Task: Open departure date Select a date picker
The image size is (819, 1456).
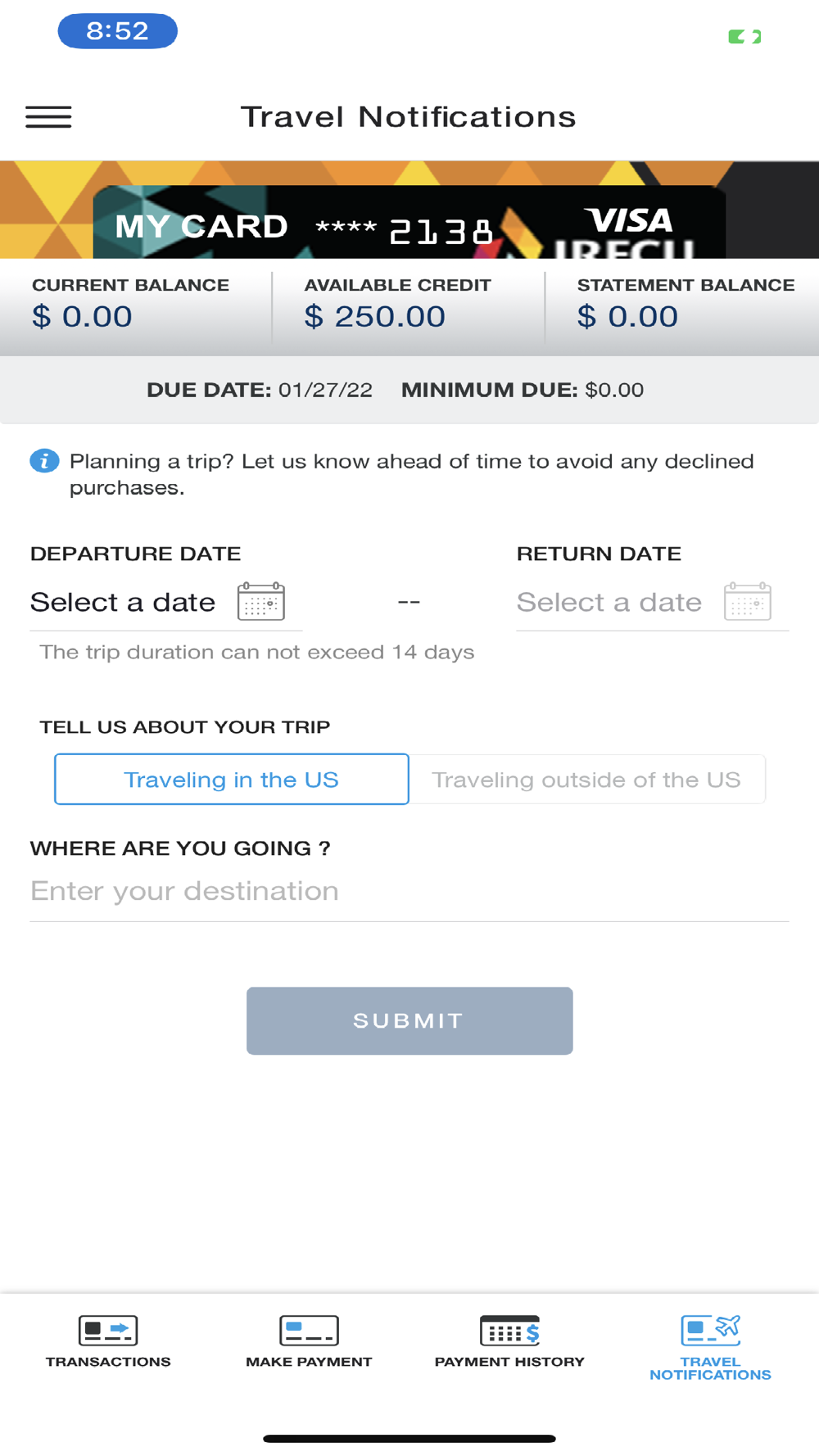Action: [123, 602]
